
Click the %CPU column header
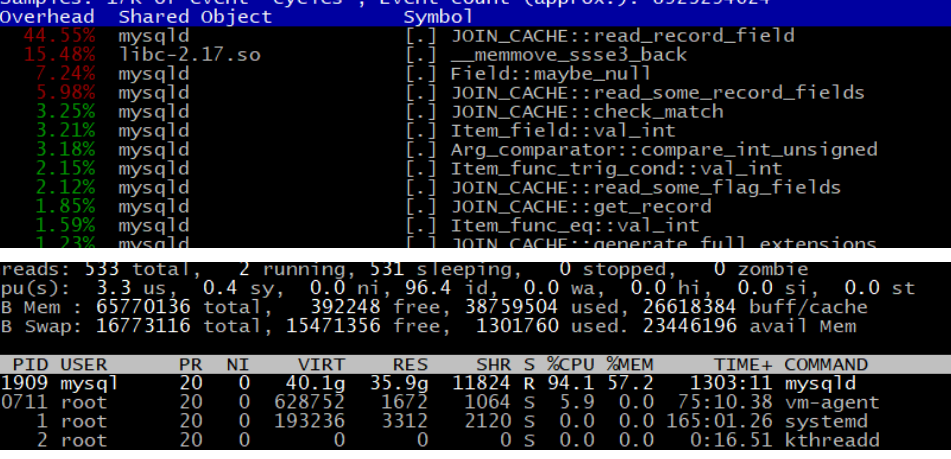570,364
